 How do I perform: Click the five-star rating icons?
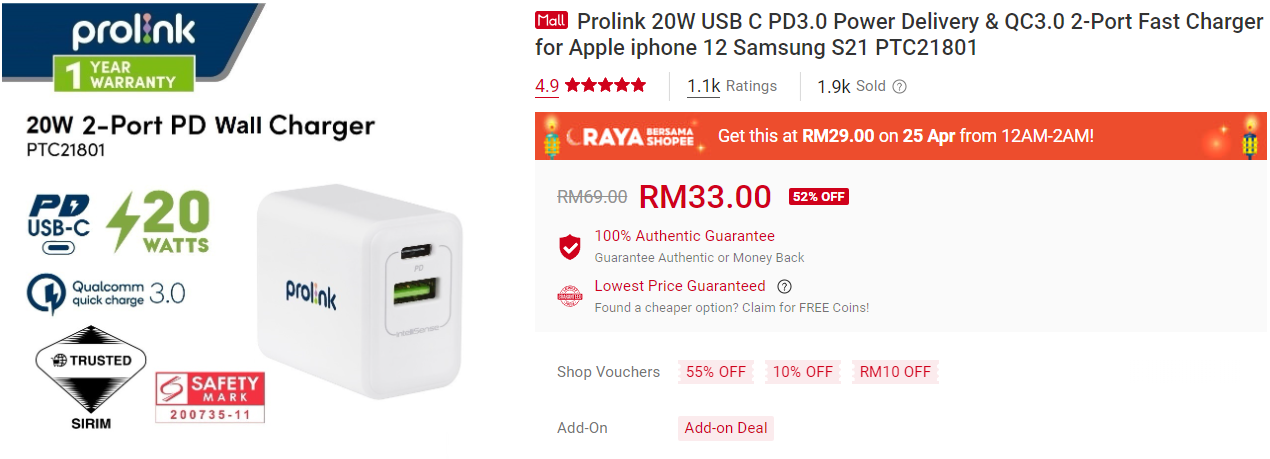605,85
